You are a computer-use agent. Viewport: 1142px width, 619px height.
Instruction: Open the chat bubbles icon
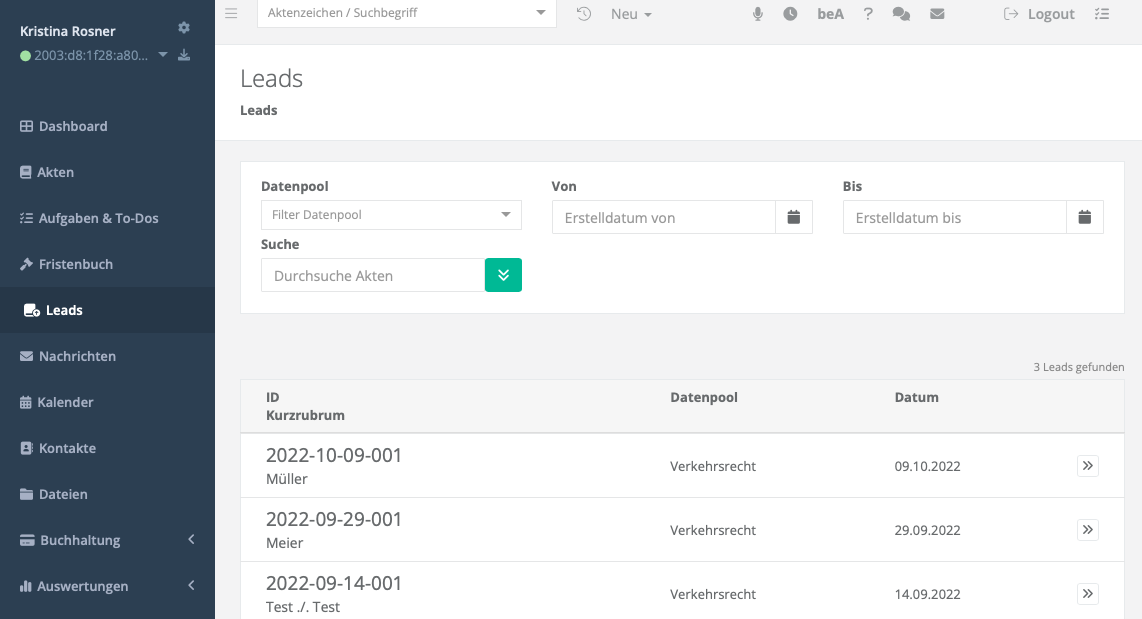coord(901,14)
